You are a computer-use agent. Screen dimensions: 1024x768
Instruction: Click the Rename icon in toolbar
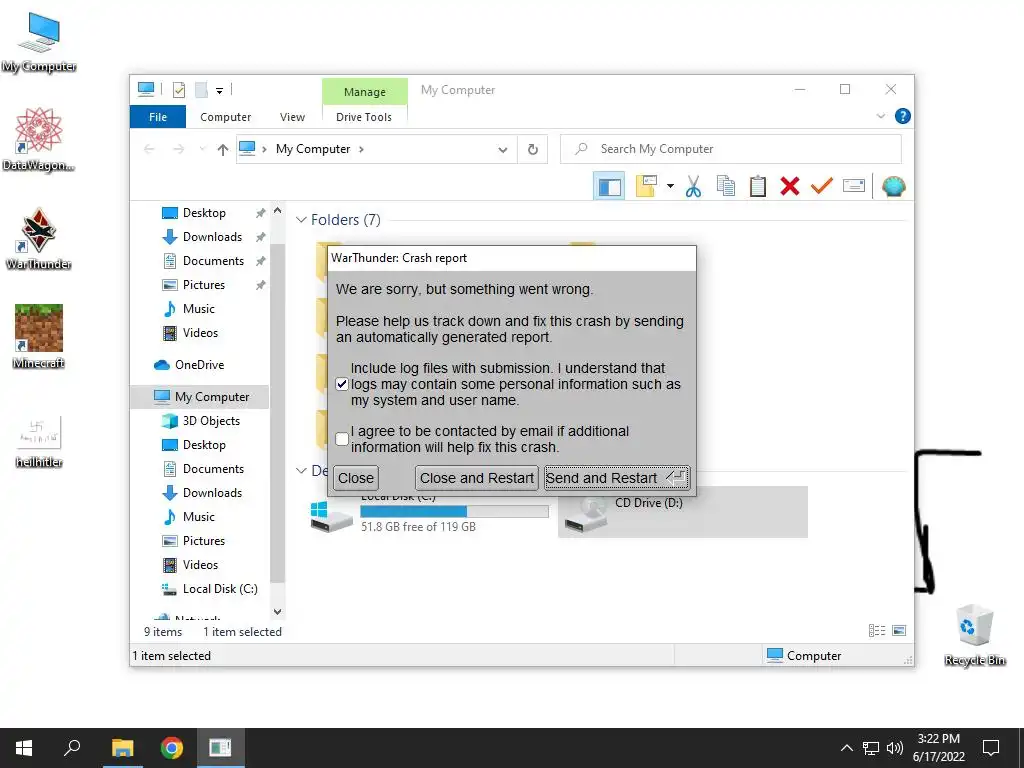pos(854,186)
